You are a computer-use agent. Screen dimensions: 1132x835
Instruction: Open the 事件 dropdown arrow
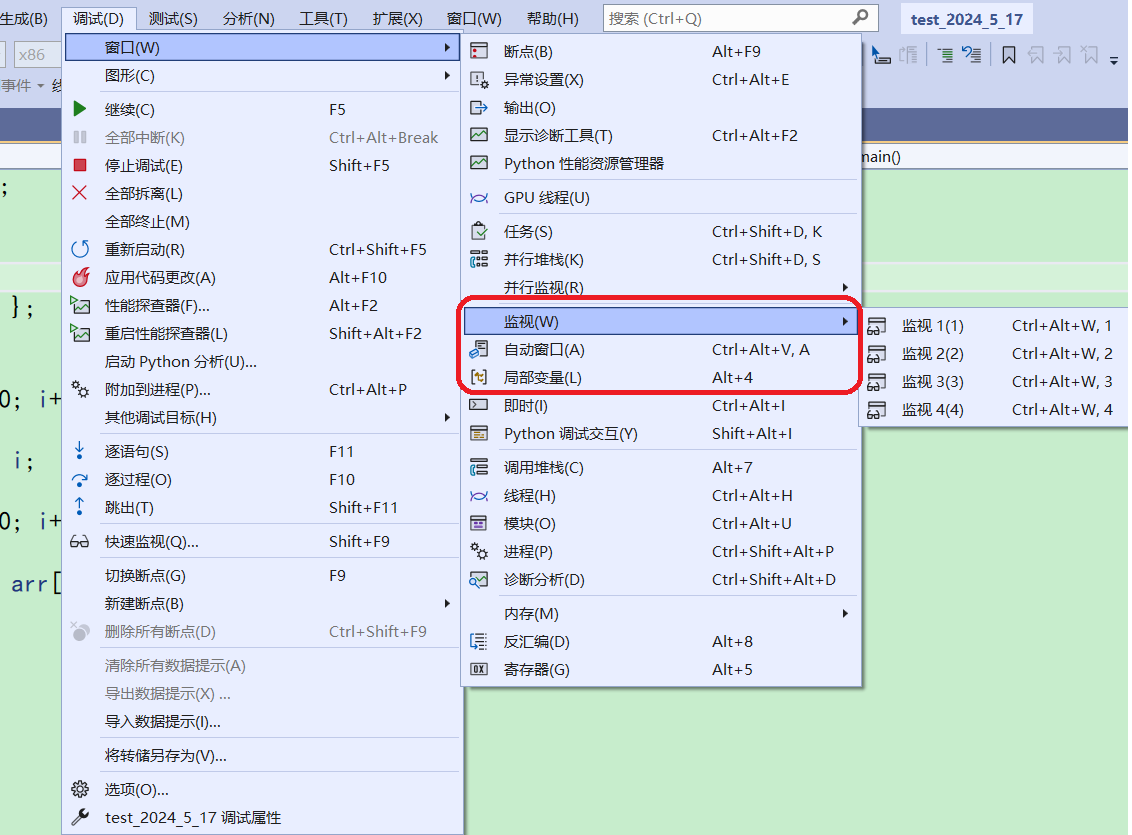(x=40, y=86)
